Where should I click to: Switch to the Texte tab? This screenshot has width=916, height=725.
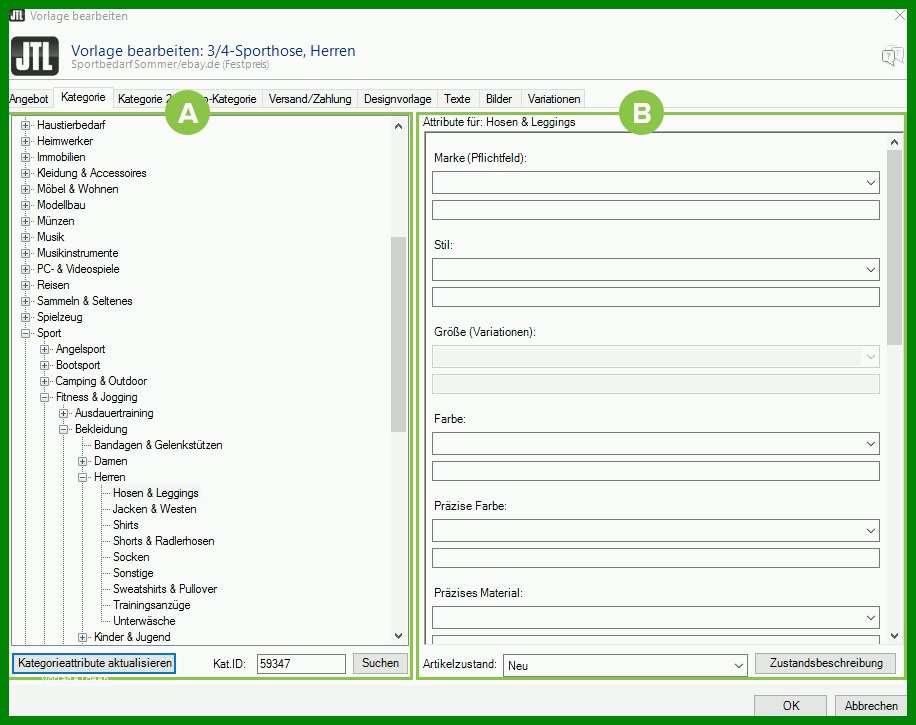[457, 99]
